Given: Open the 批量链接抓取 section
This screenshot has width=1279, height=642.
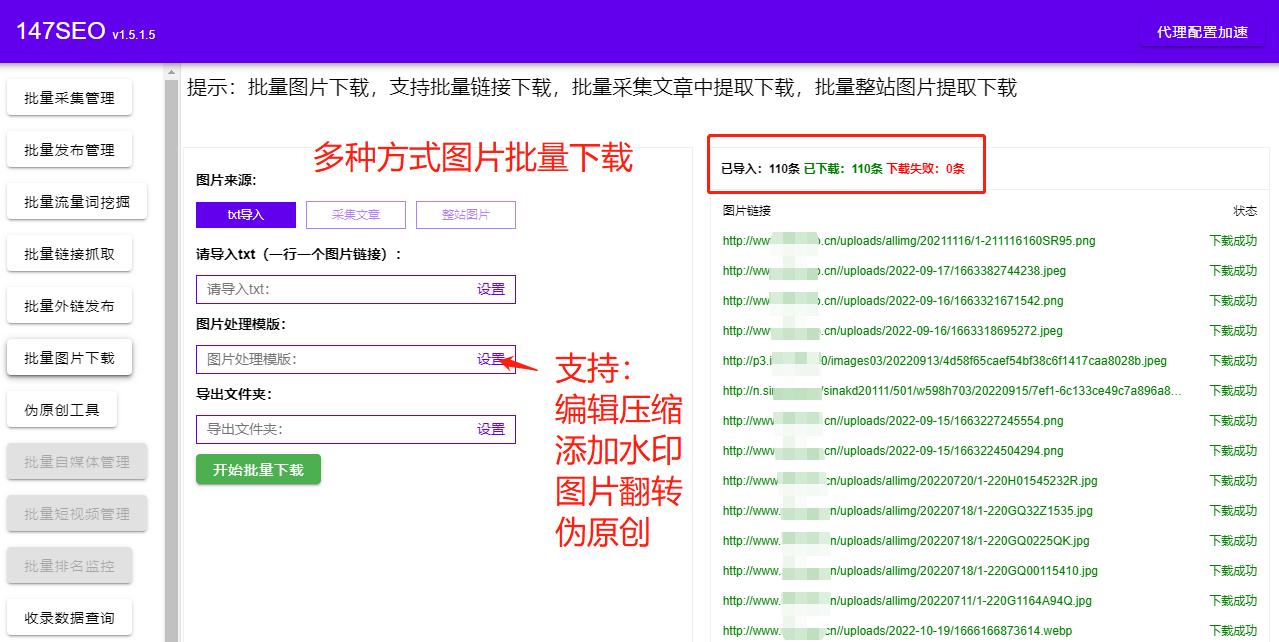Looking at the screenshot, I should (69, 253).
